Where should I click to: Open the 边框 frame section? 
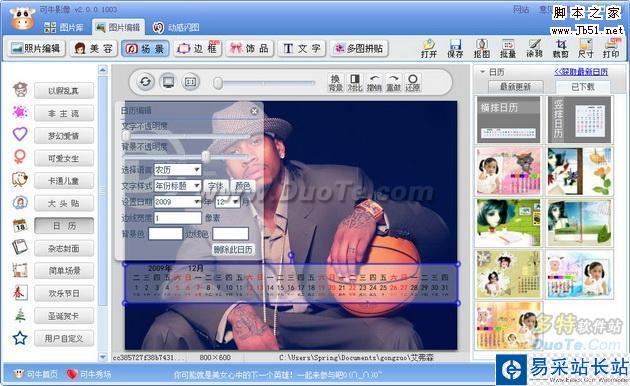(198, 49)
